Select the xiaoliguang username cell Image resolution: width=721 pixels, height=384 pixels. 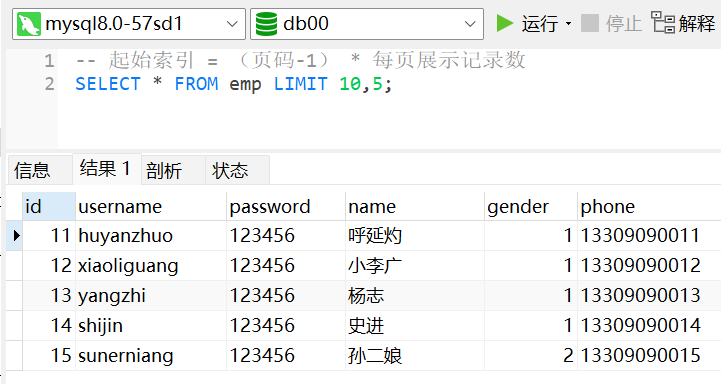[151, 265]
